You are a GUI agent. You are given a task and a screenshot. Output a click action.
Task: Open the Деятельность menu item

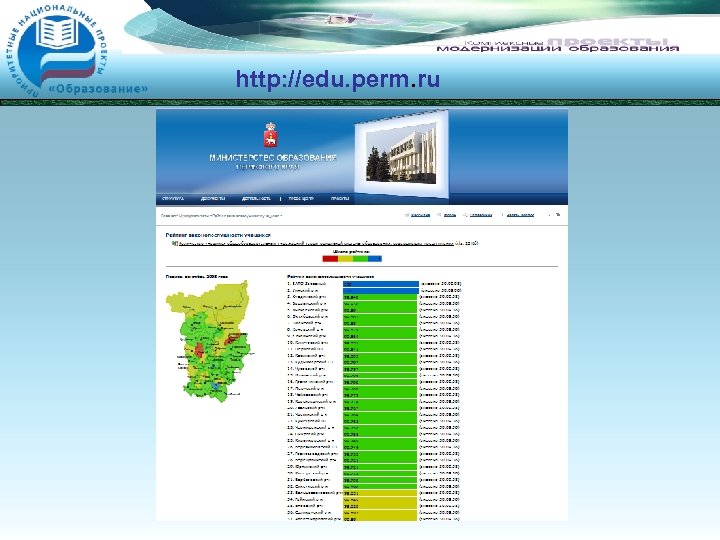[x=256, y=198]
